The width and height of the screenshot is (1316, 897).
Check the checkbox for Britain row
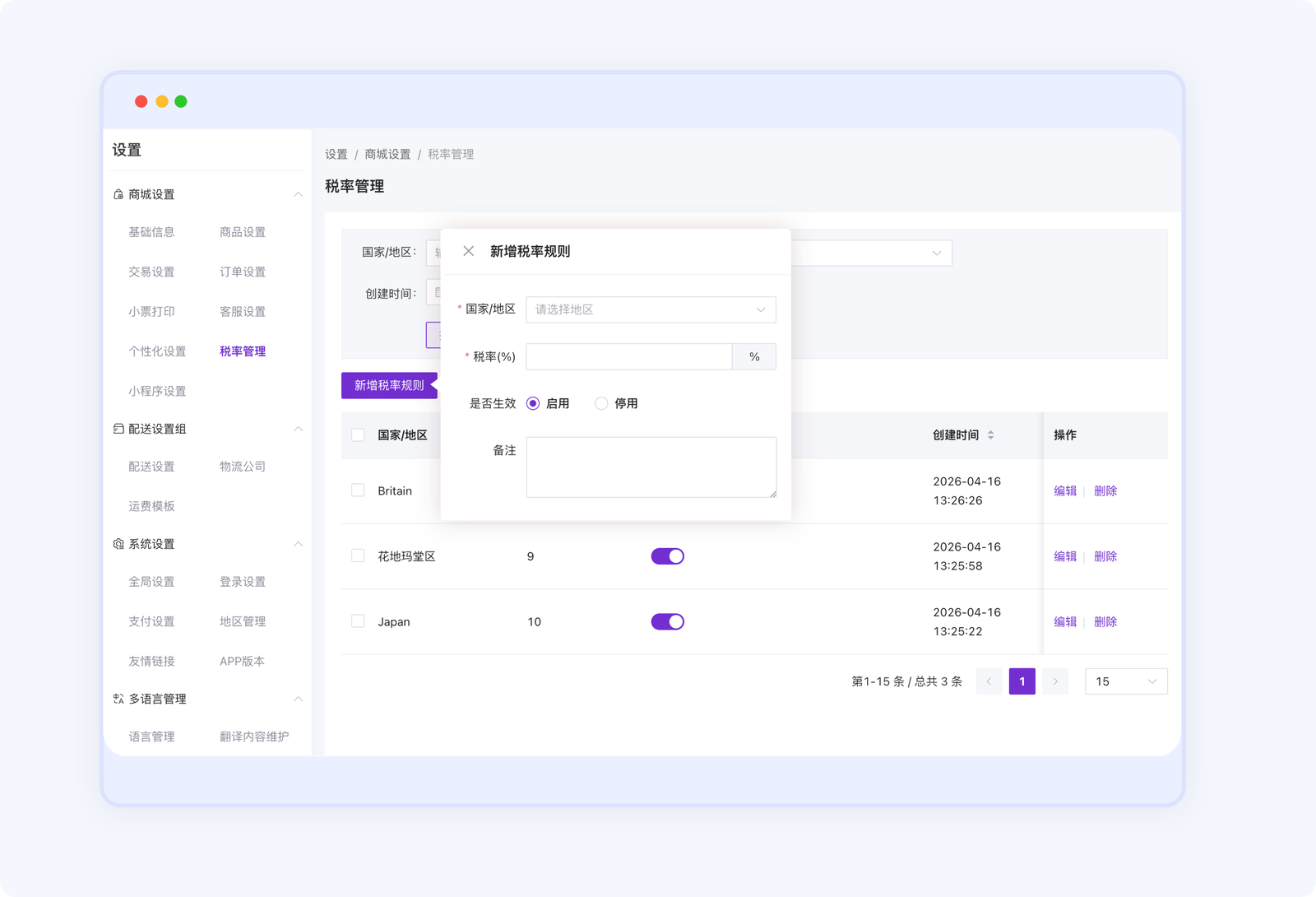pos(358,490)
